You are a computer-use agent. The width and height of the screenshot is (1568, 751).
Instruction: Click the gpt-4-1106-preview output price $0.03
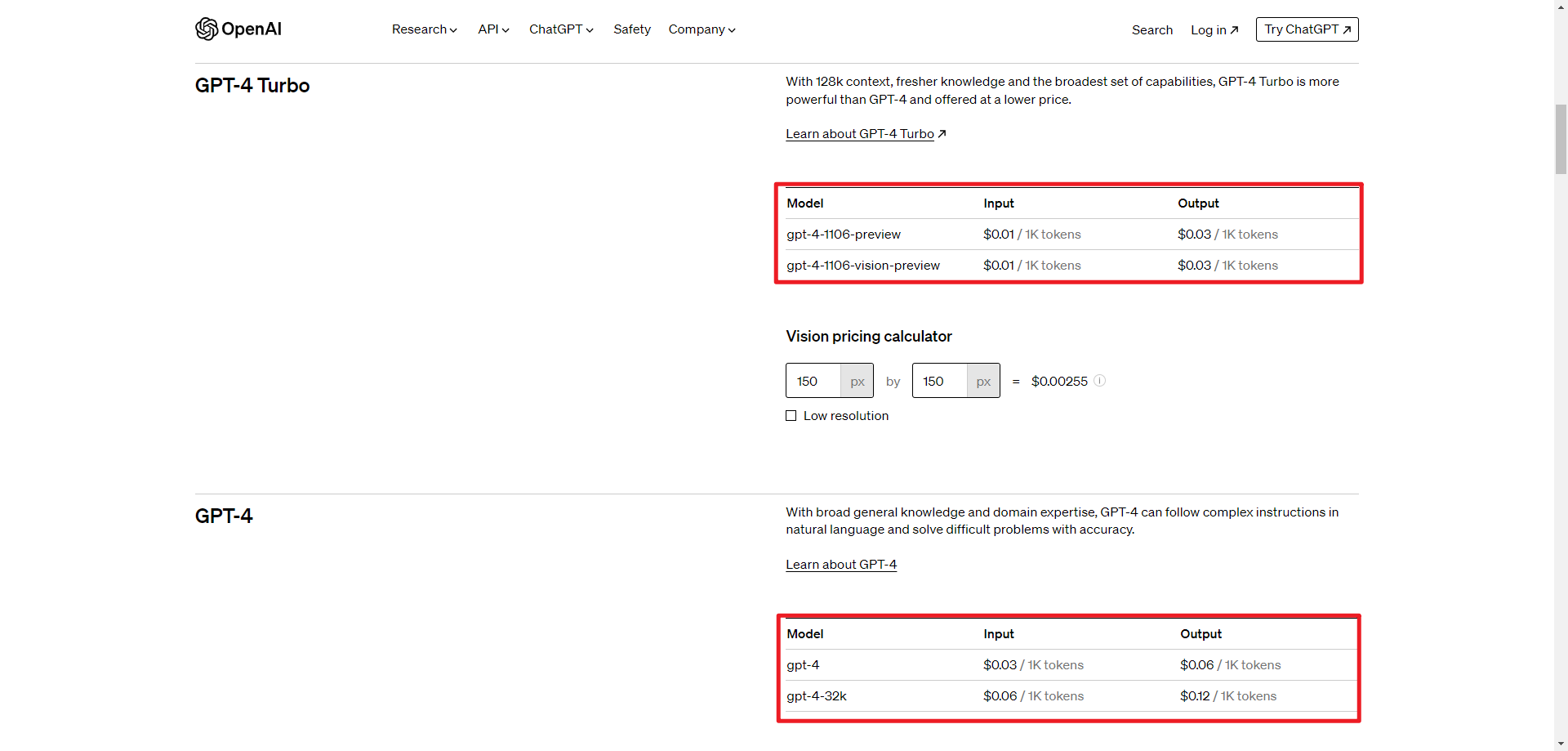pyautogui.click(x=1194, y=235)
